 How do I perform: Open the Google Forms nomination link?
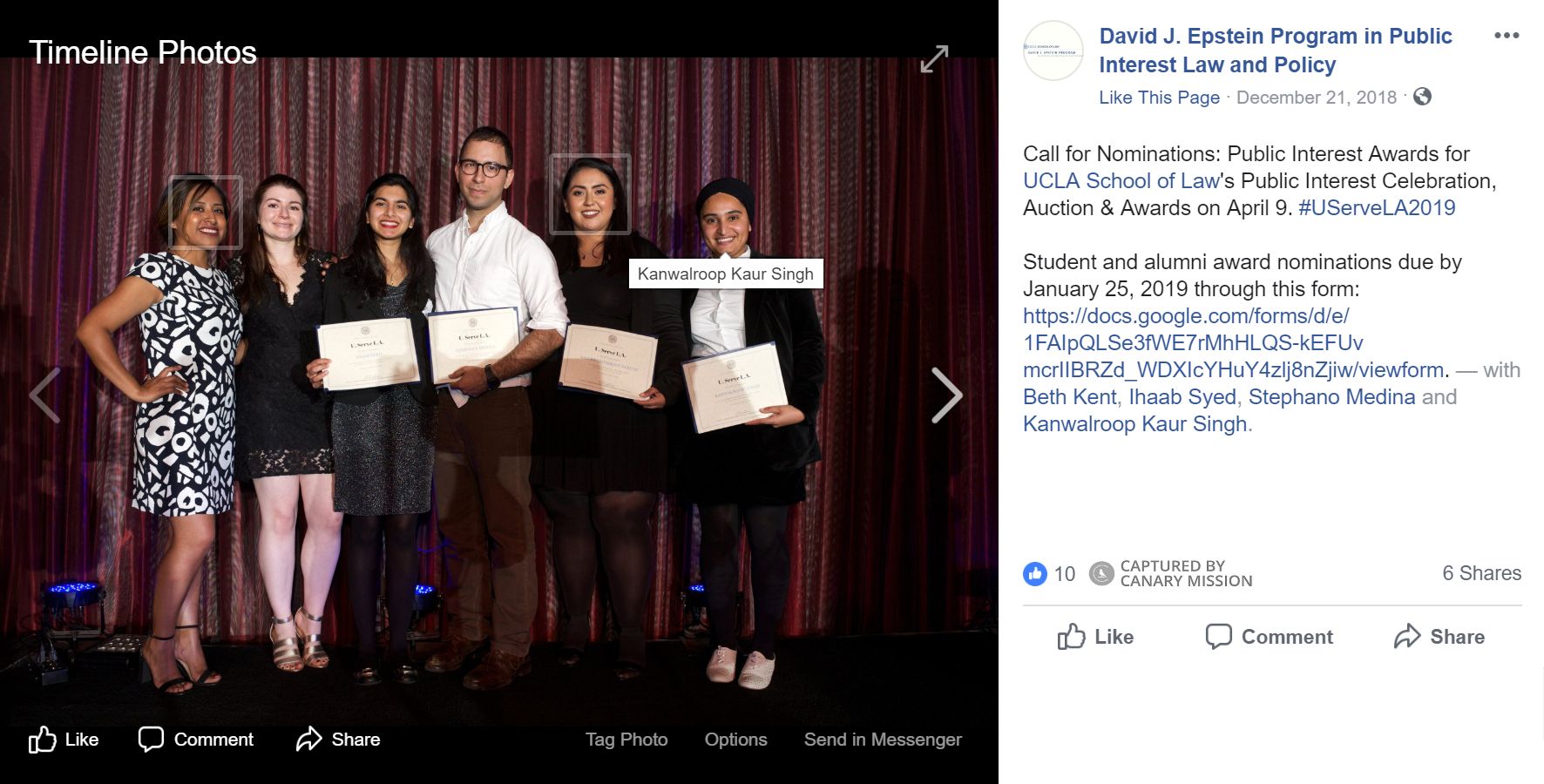[x=1235, y=343]
